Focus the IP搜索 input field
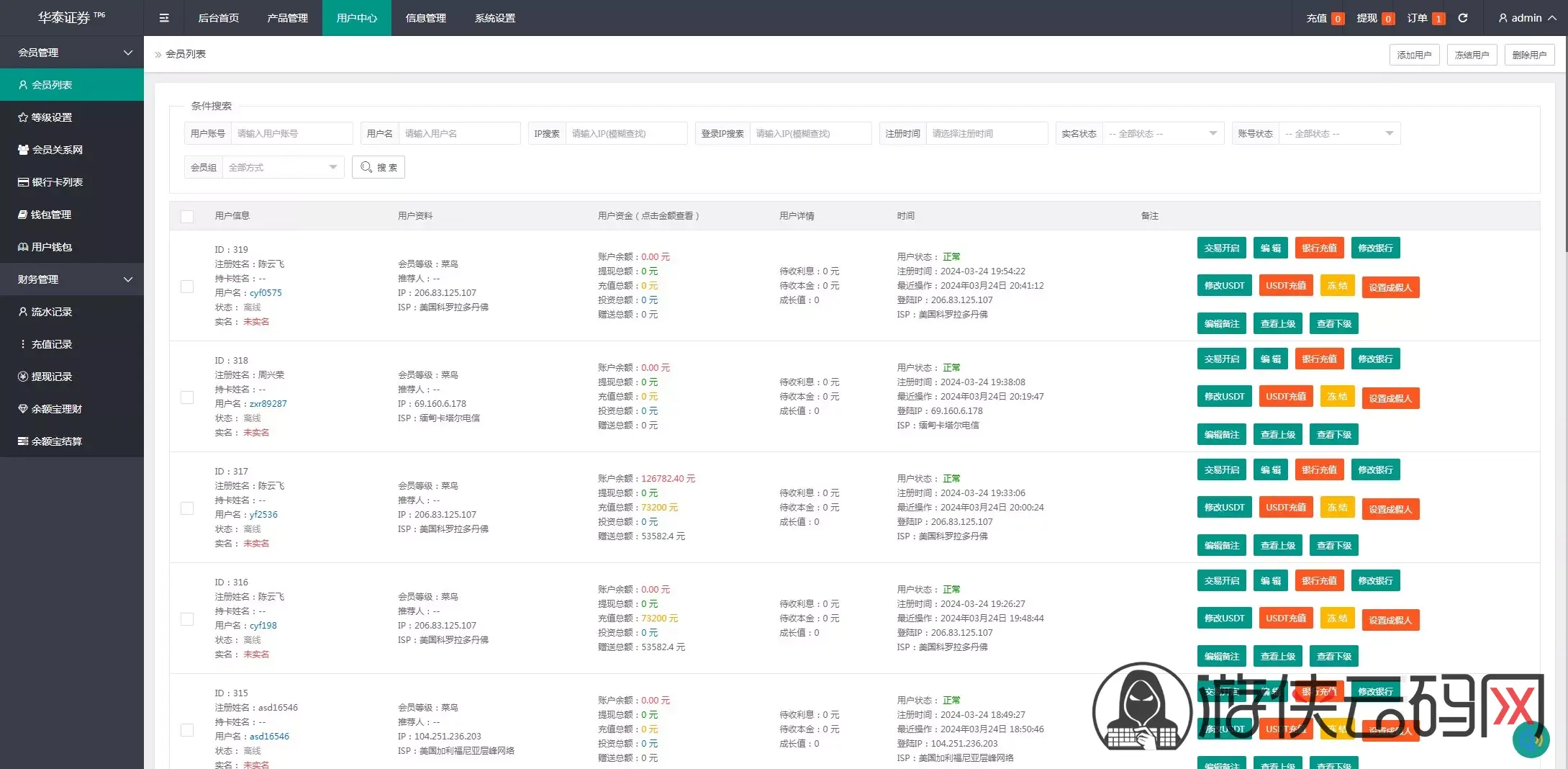Screen dimensions: 1568x769 [627, 133]
